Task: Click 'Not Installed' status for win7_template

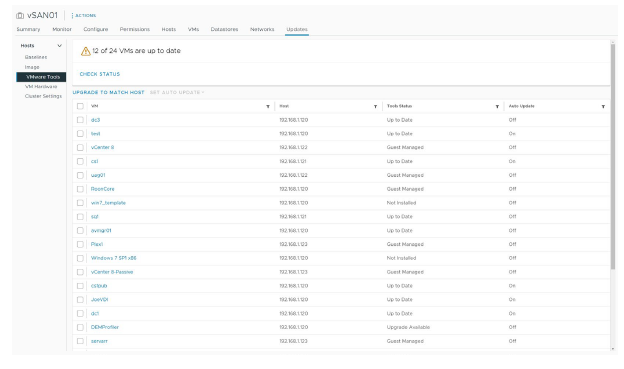Action: coord(401,203)
